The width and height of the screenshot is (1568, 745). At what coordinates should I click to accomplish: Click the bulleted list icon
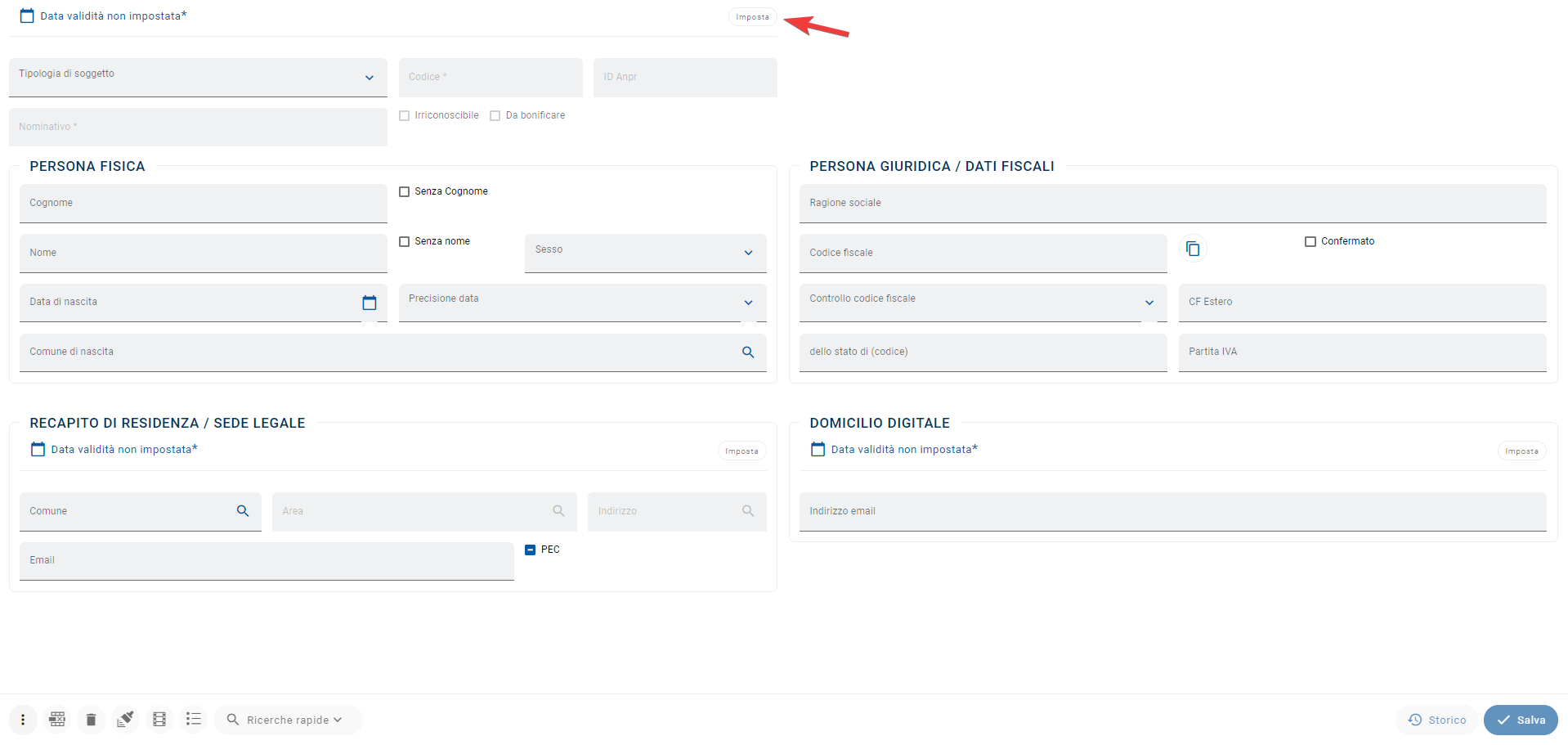tap(194, 719)
